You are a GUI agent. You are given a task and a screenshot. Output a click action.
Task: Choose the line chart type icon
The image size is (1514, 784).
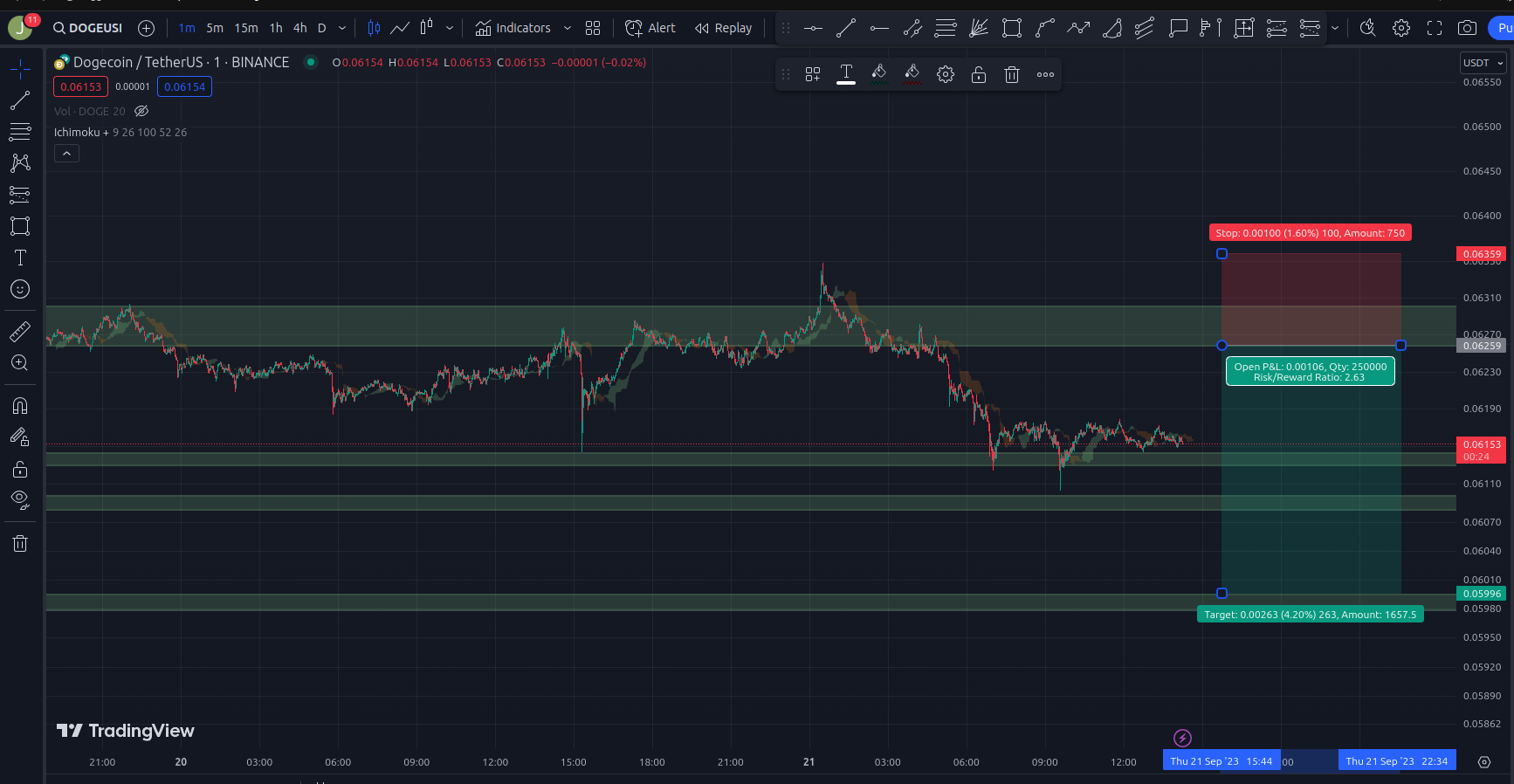[x=400, y=28]
